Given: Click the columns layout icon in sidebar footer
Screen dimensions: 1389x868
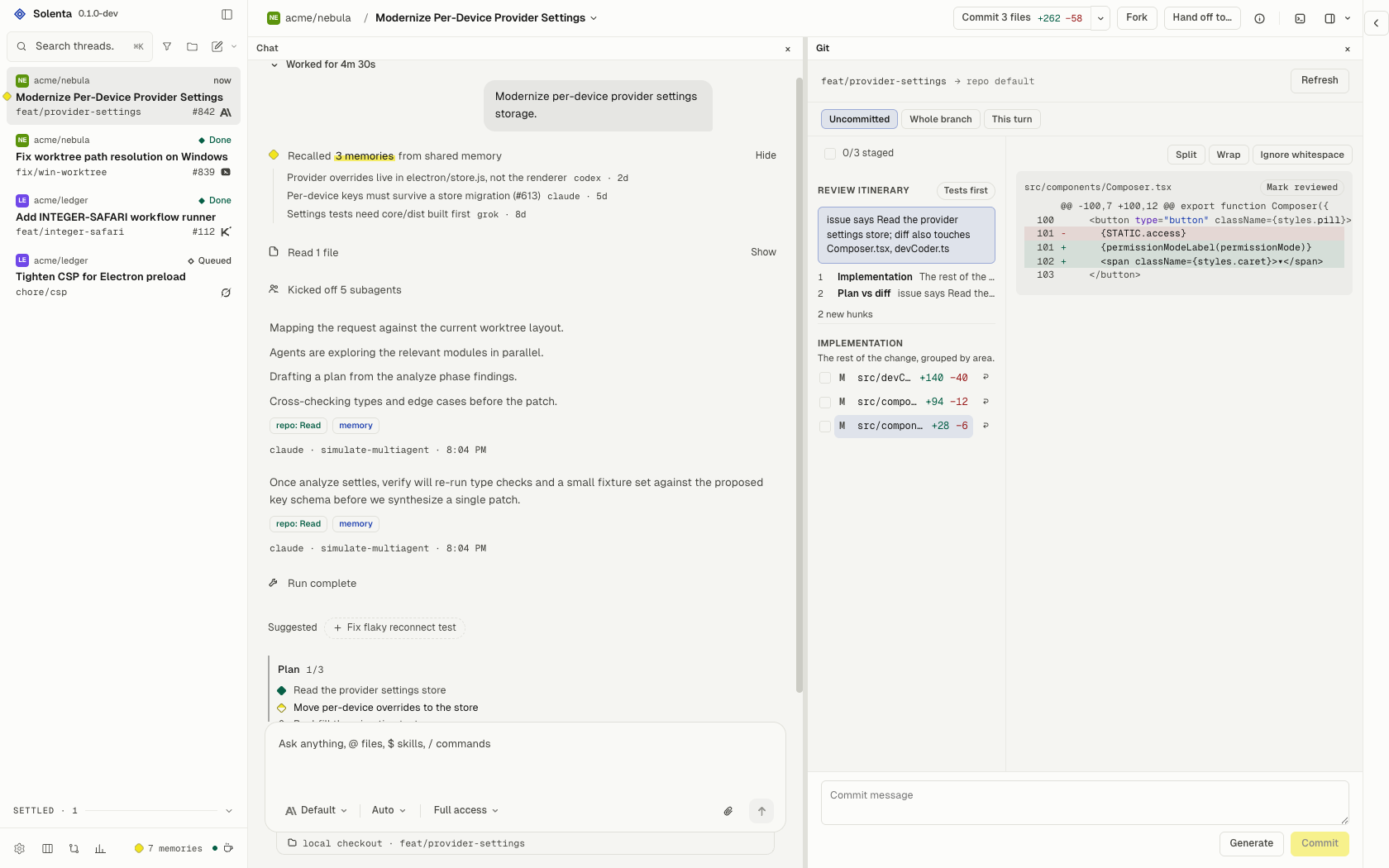Looking at the screenshot, I should 47,848.
